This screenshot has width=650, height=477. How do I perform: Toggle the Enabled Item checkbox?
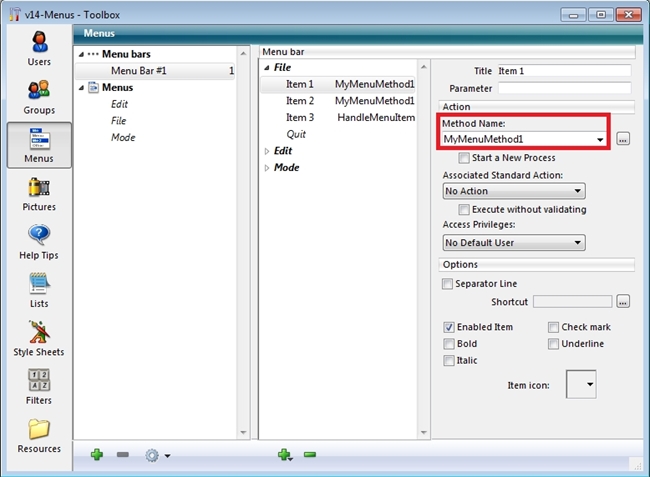click(x=448, y=327)
